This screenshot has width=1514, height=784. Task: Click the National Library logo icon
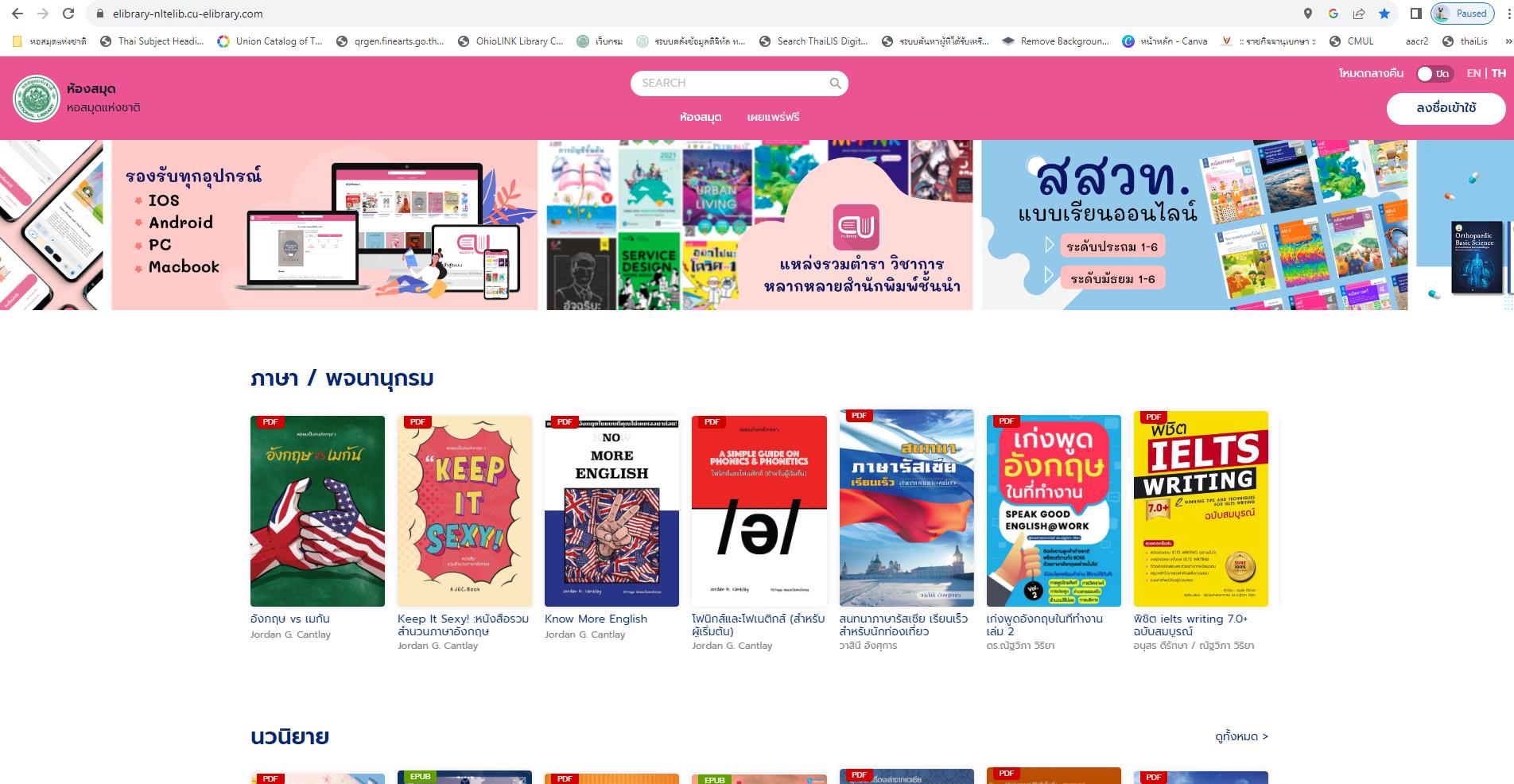pyautogui.click(x=37, y=99)
